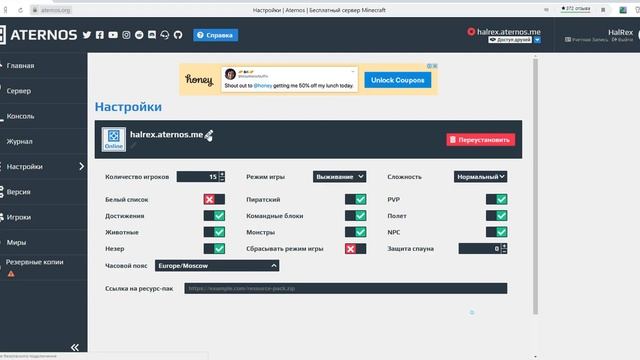Click the resource pack link input field
Viewport: 640px width, 360px height.
click(x=346, y=288)
